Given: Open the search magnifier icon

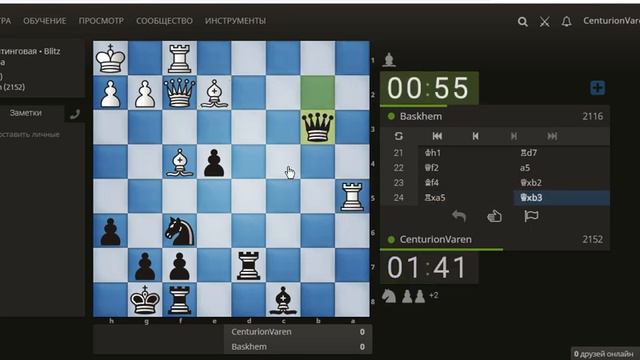Looking at the screenshot, I should coord(522,22).
